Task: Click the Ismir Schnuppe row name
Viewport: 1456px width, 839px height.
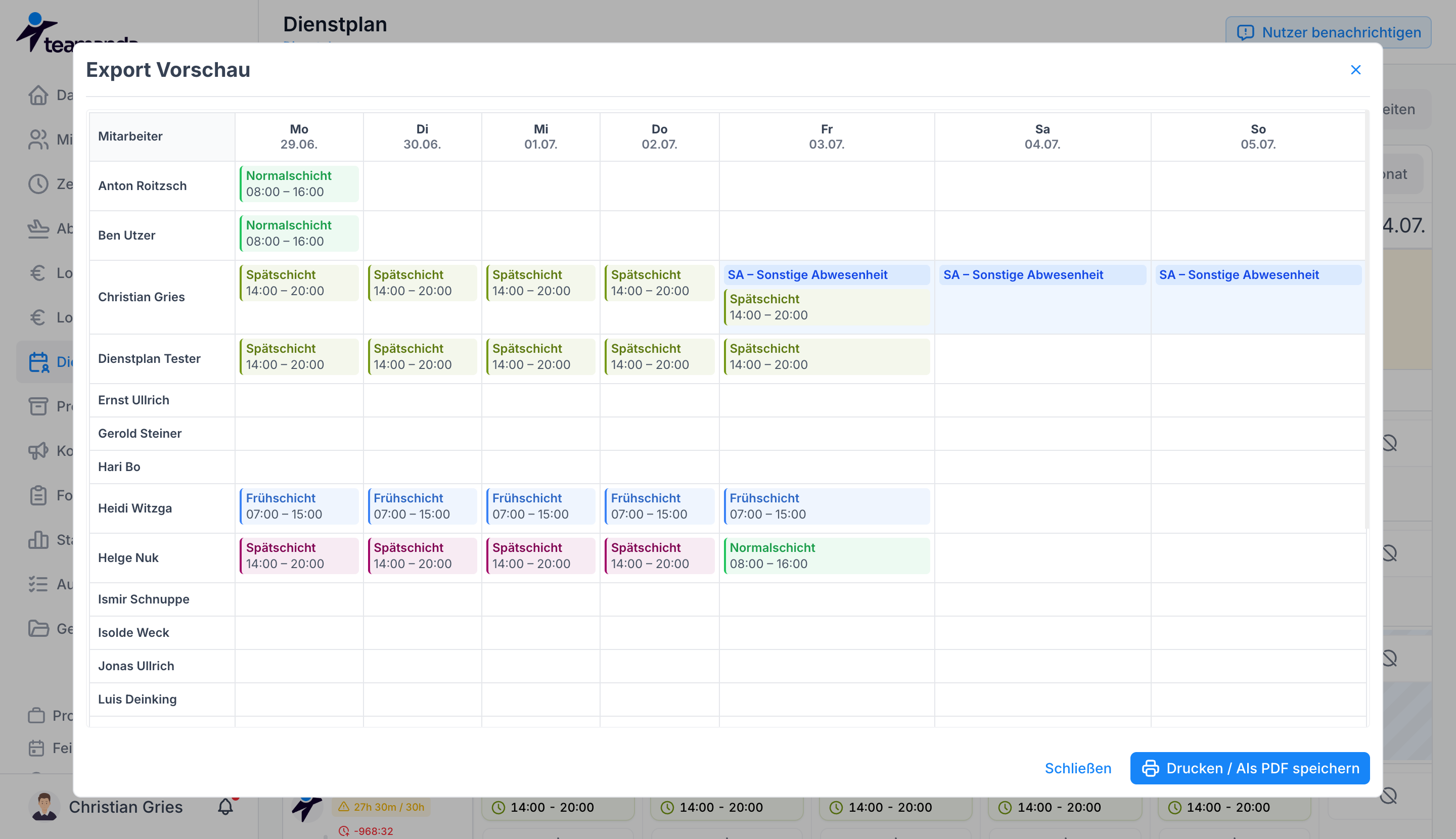Action: click(x=144, y=599)
